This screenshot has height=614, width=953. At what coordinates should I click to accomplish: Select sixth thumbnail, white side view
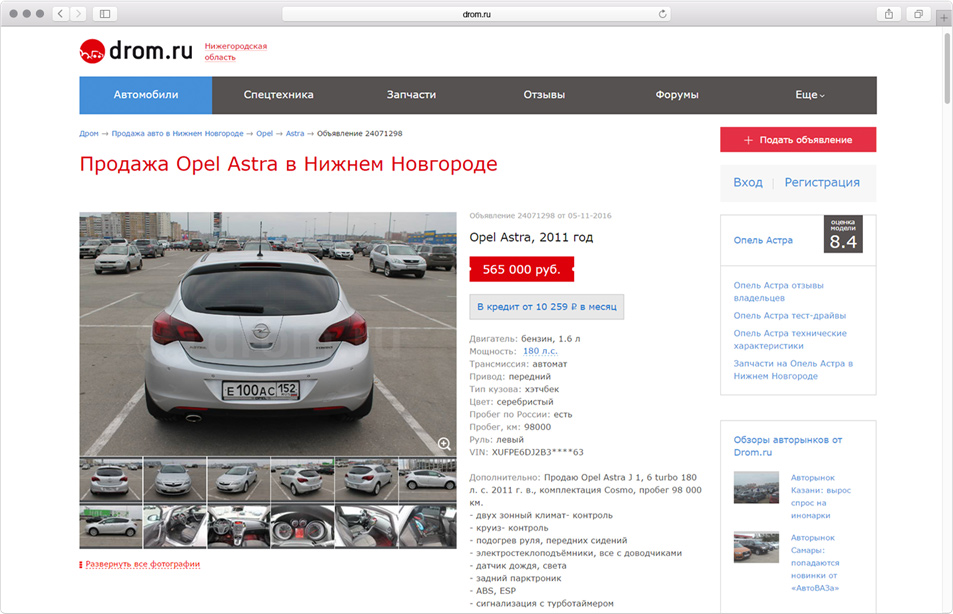click(428, 480)
